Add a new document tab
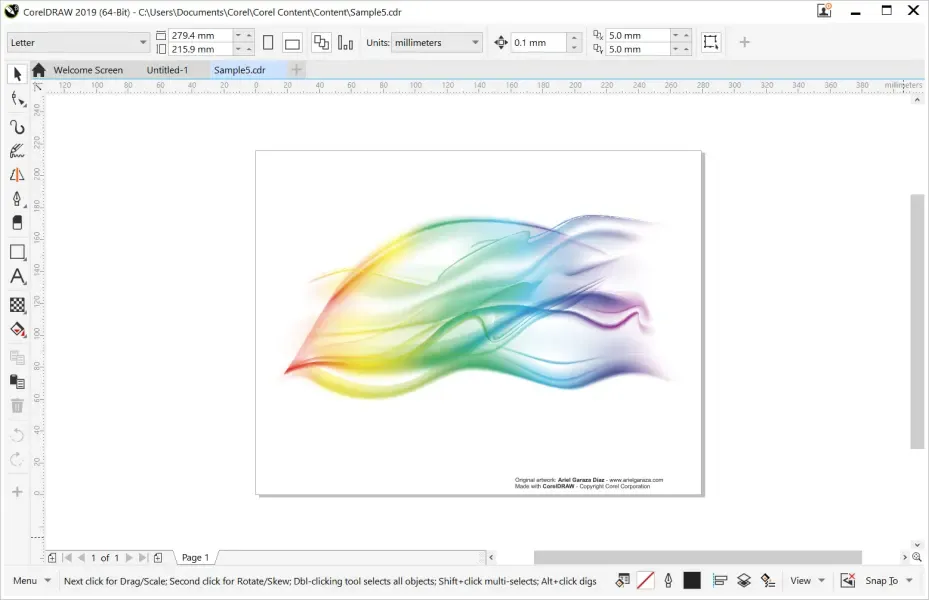 coord(296,70)
